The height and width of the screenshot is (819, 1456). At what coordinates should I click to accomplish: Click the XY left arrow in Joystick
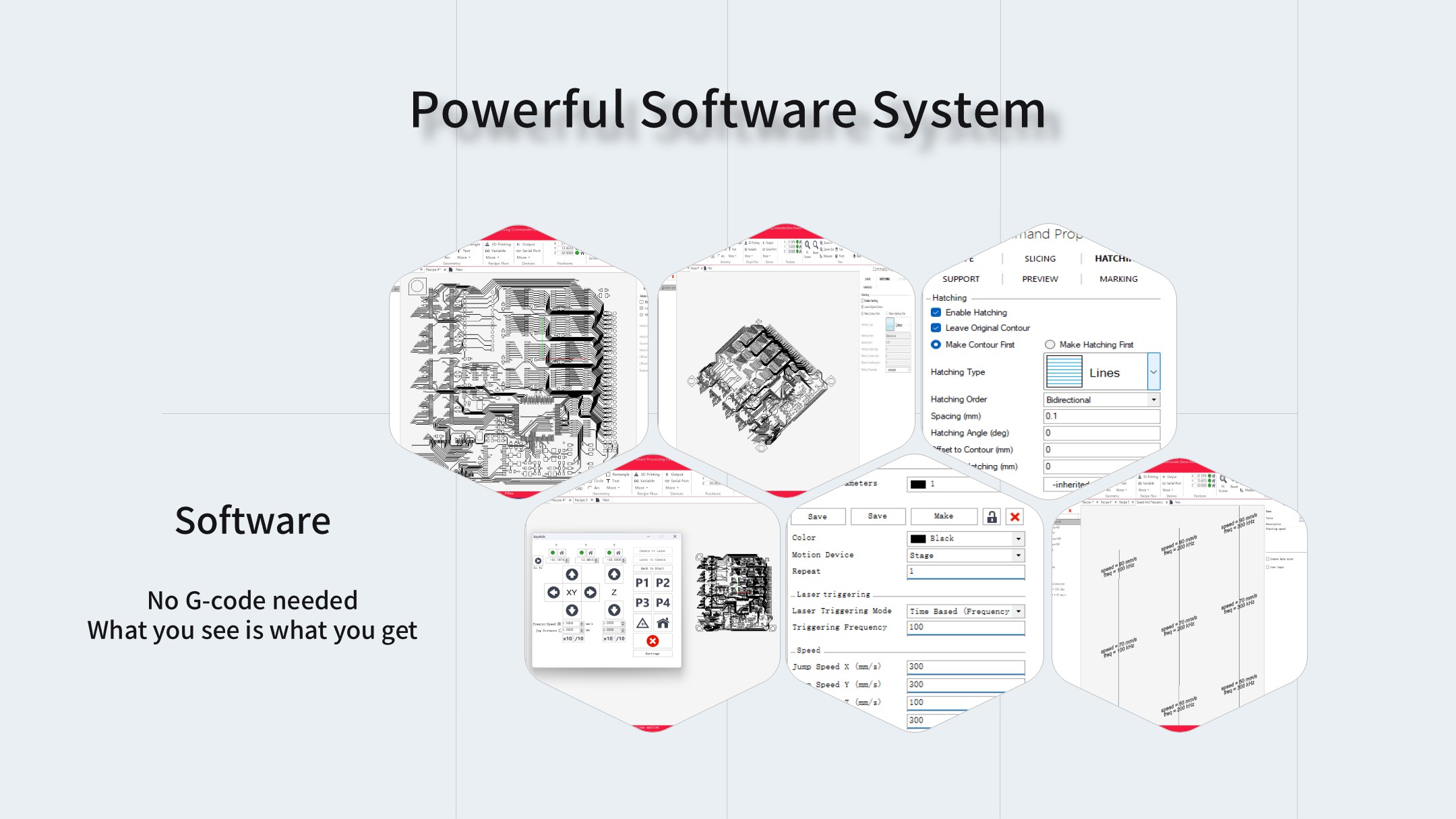(553, 593)
